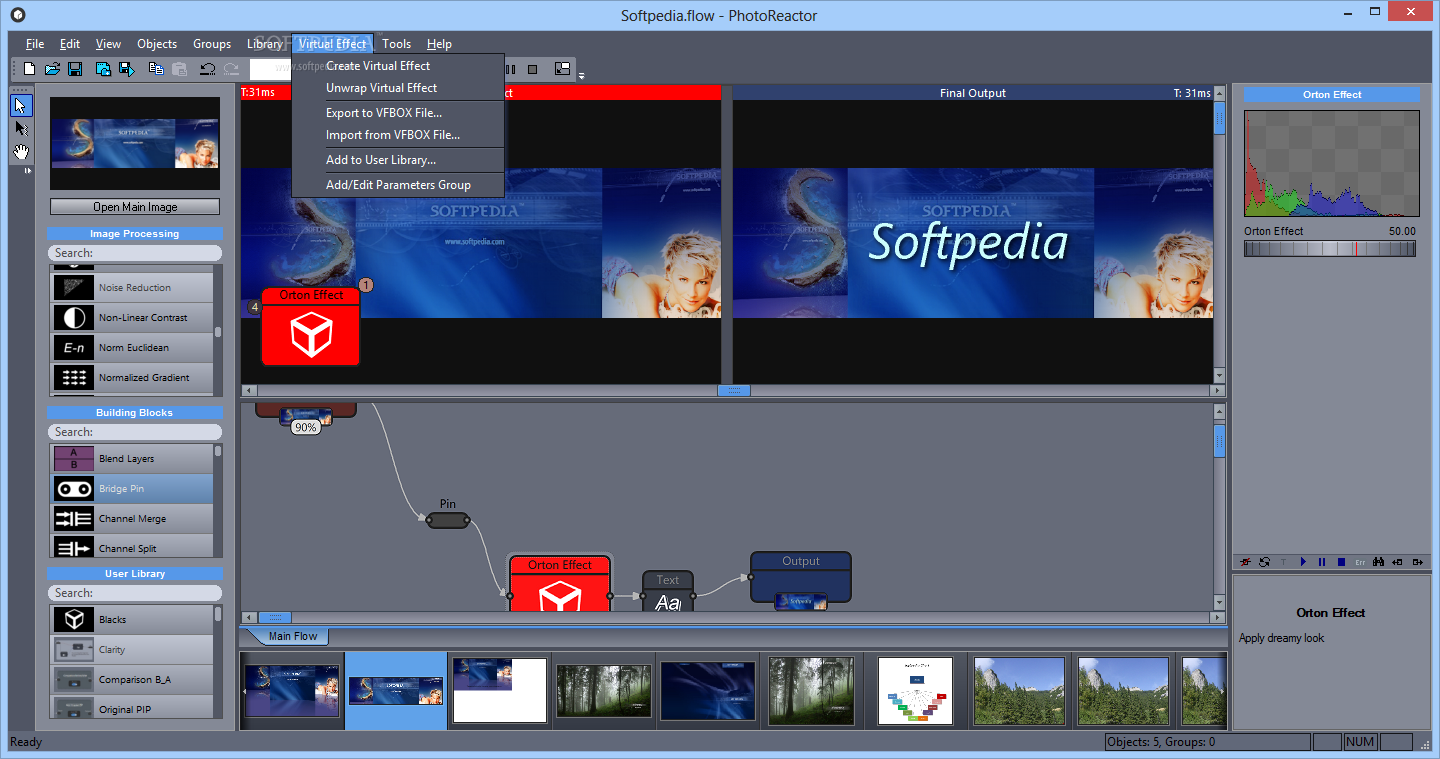Click the blue play icon in properties panel

(1303, 562)
